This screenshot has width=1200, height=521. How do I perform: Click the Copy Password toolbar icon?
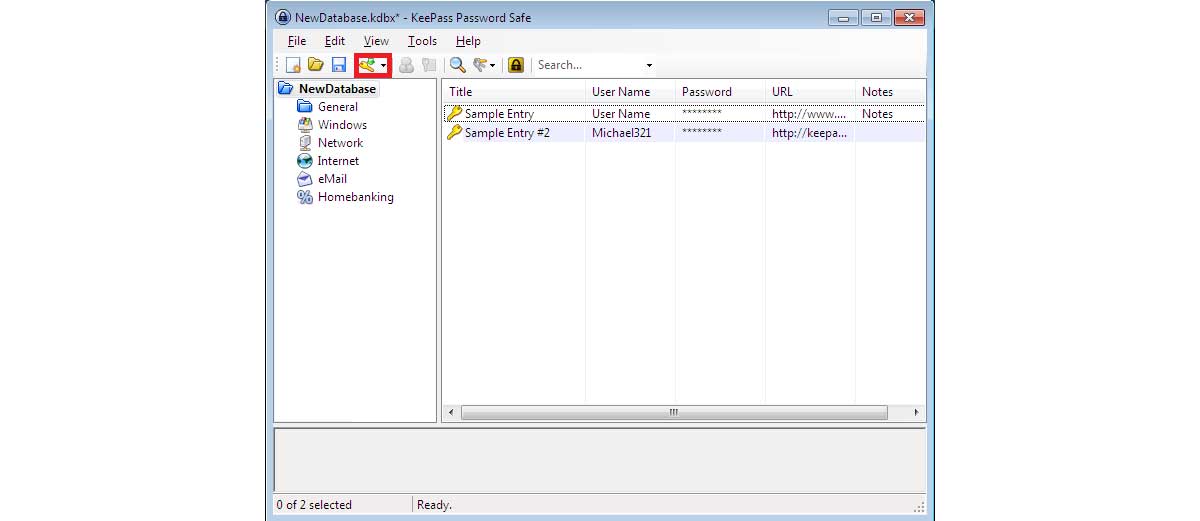click(x=428, y=65)
